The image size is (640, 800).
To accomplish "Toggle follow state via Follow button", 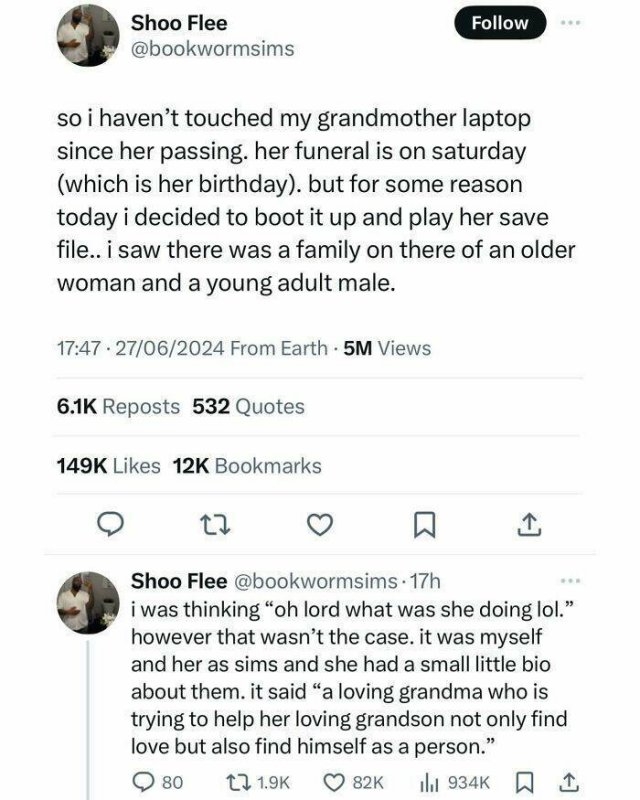I will pyautogui.click(x=498, y=22).
